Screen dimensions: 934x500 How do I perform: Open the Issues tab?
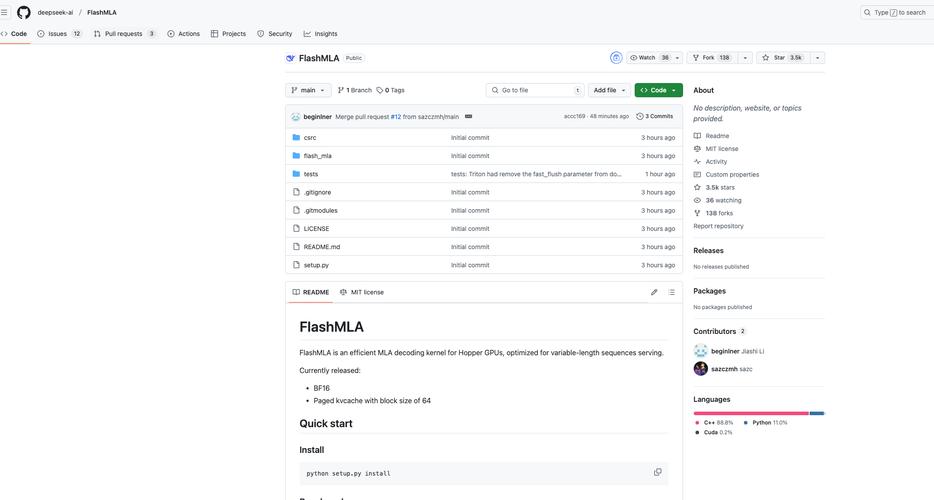coord(59,34)
